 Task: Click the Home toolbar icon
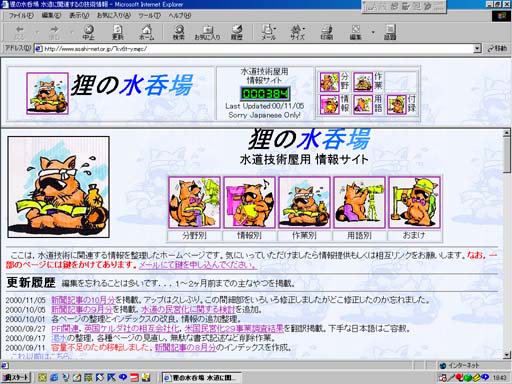147,32
